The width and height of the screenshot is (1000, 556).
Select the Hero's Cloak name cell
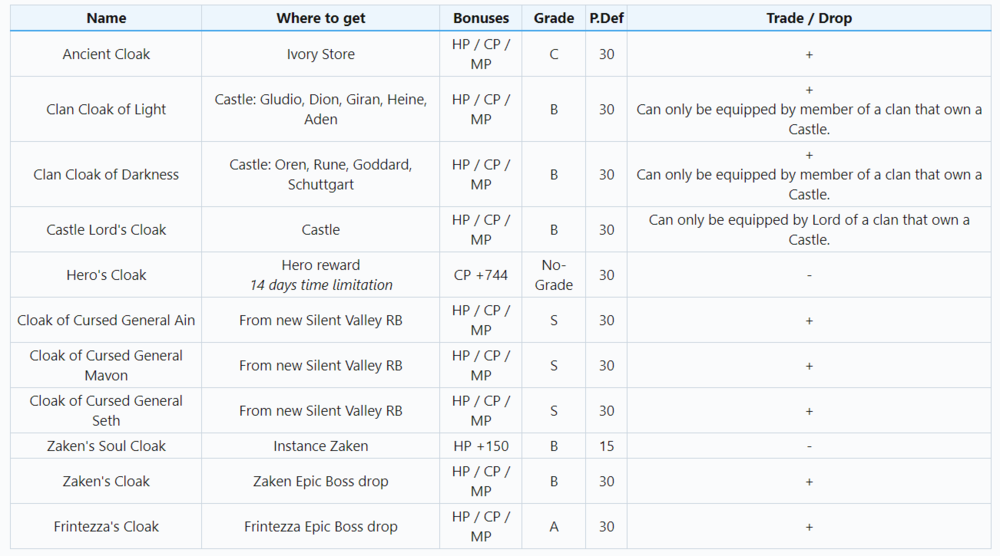pyautogui.click(x=106, y=275)
